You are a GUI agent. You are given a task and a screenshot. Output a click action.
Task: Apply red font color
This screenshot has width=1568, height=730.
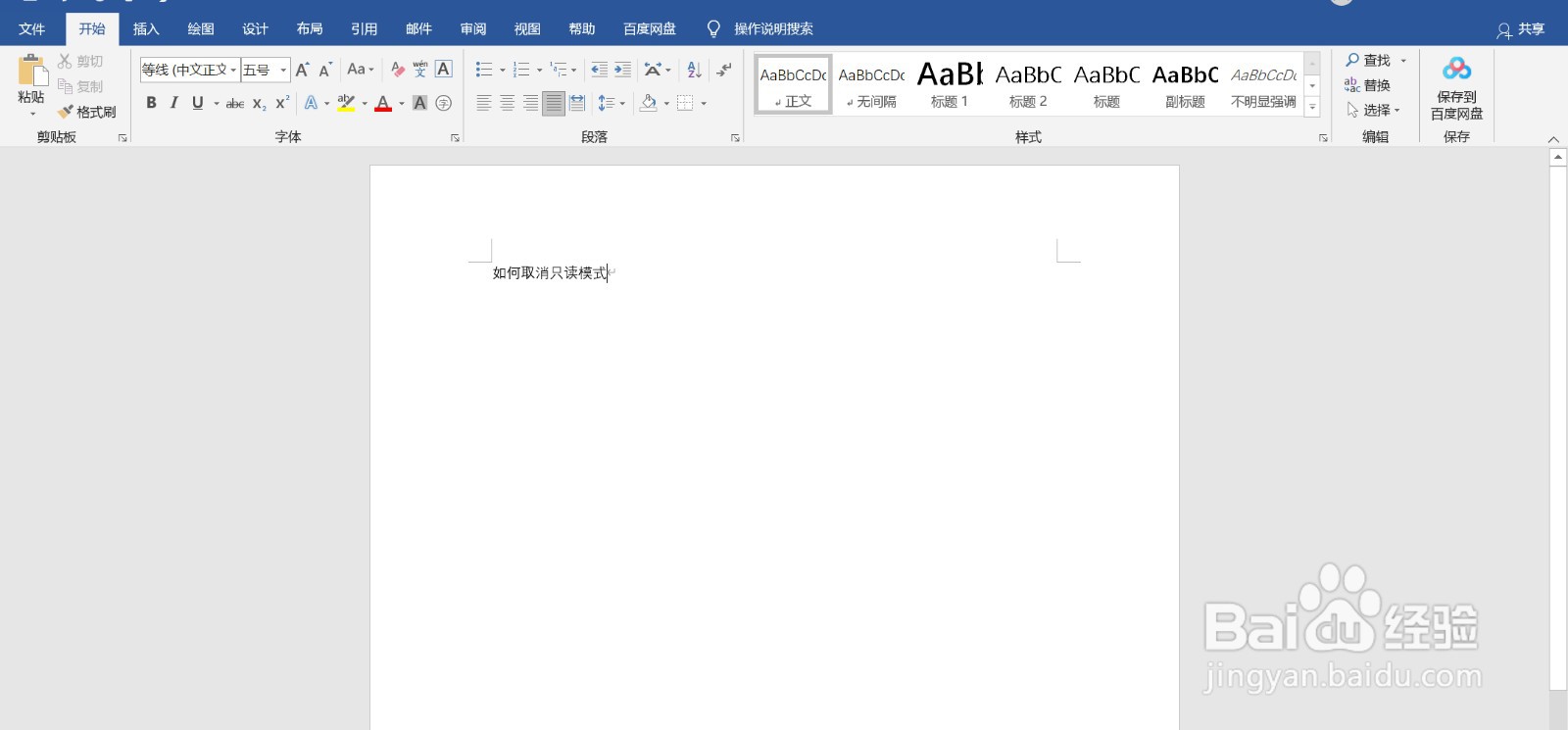[x=383, y=103]
